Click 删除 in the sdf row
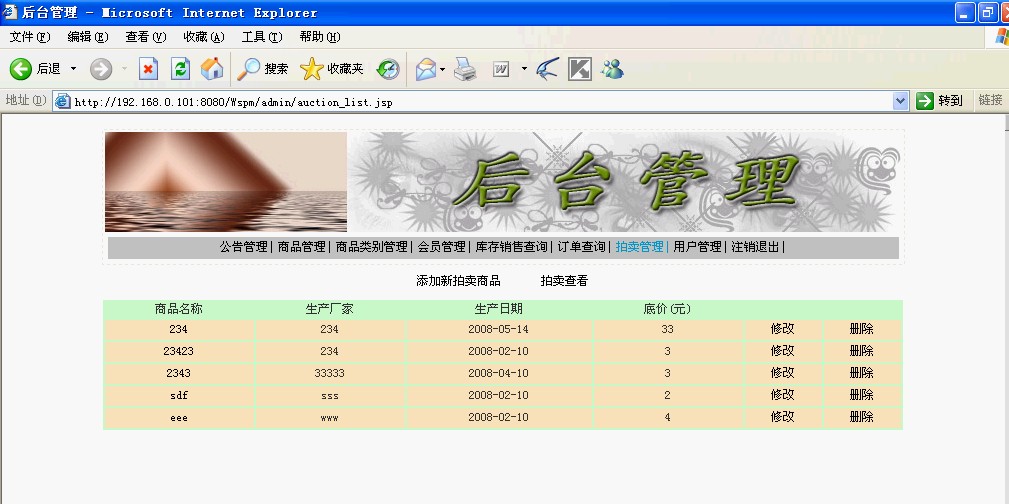The height and width of the screenshot is (504, 1009). pyautogui.click(x=862, y=395)
